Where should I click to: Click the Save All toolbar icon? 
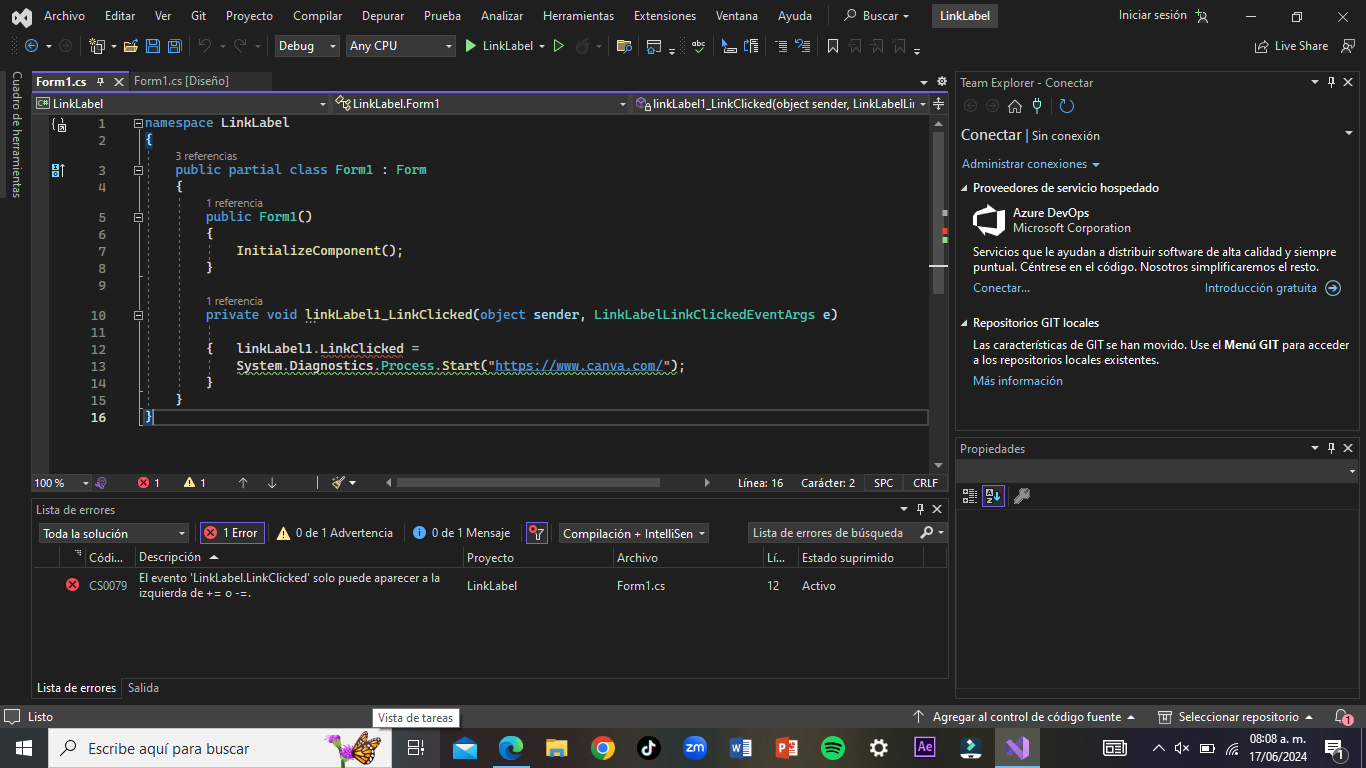[x=174, y=46]
